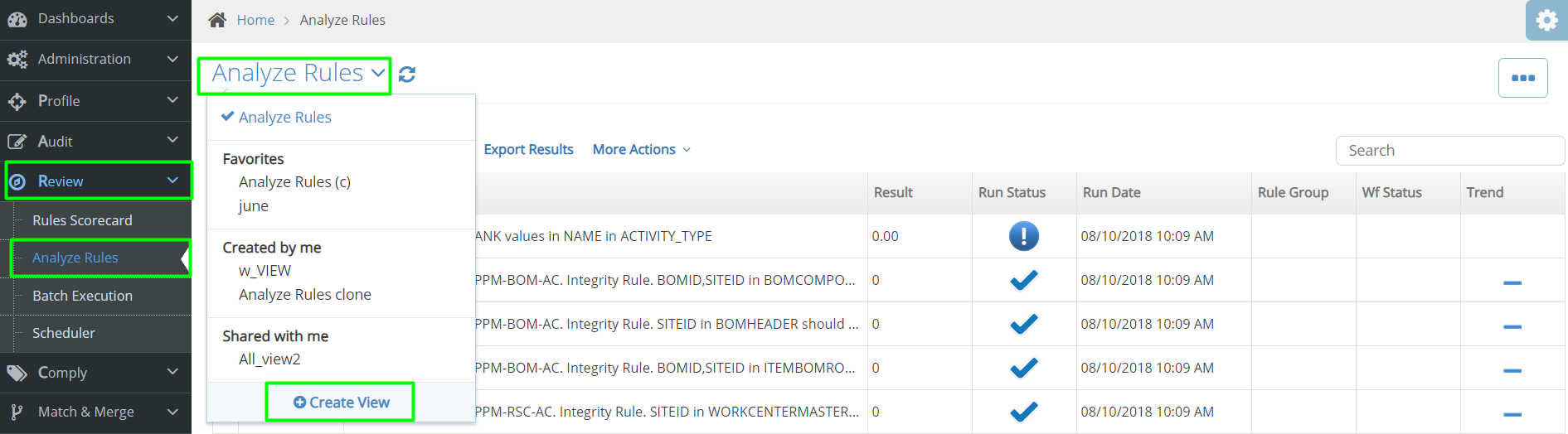The height and width of the screenshot is (434, 1568).
Task: Click the Comply tags icon
Action: (17, 374)
